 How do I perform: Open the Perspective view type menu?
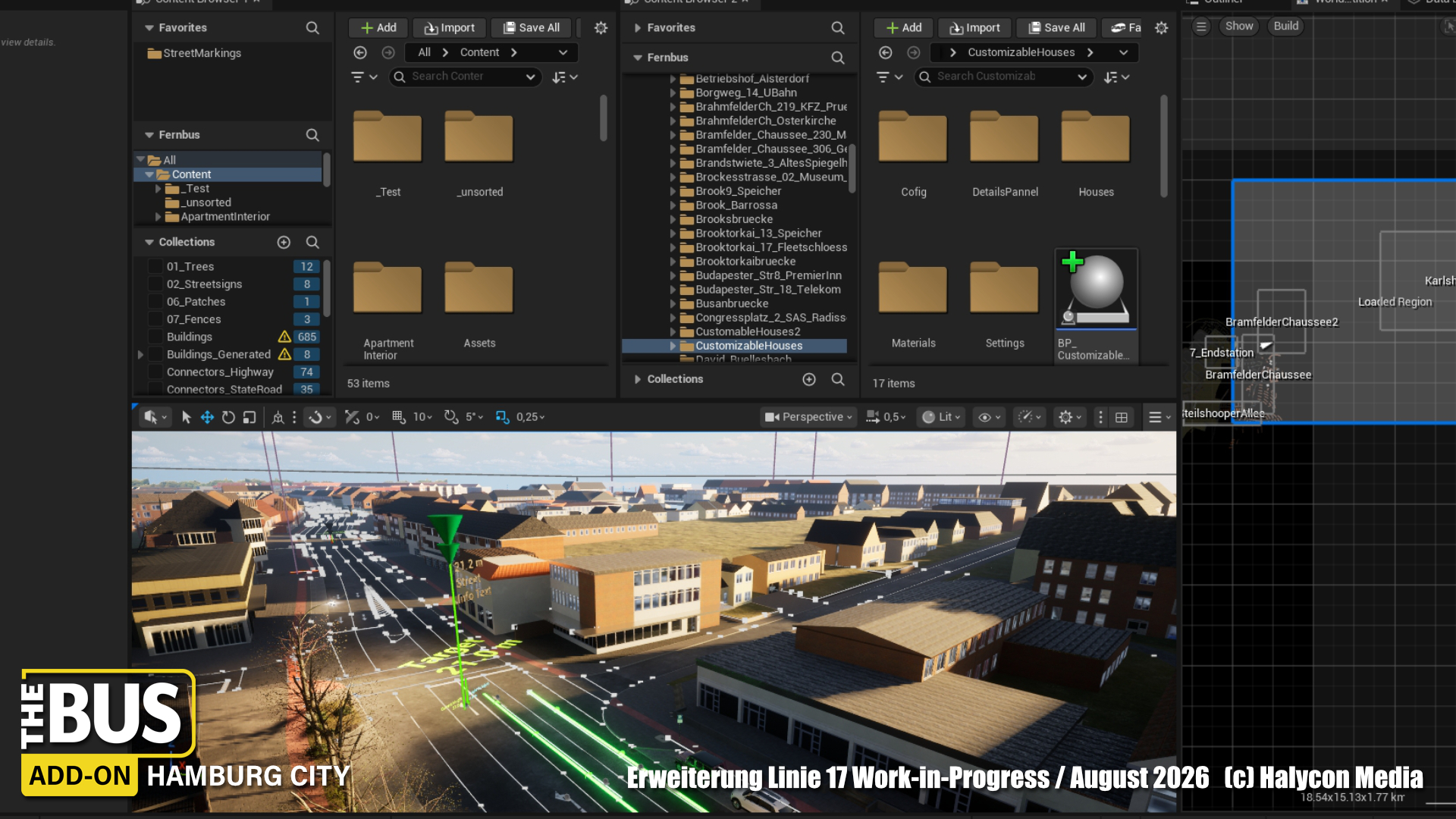click(x=808, y=417)
